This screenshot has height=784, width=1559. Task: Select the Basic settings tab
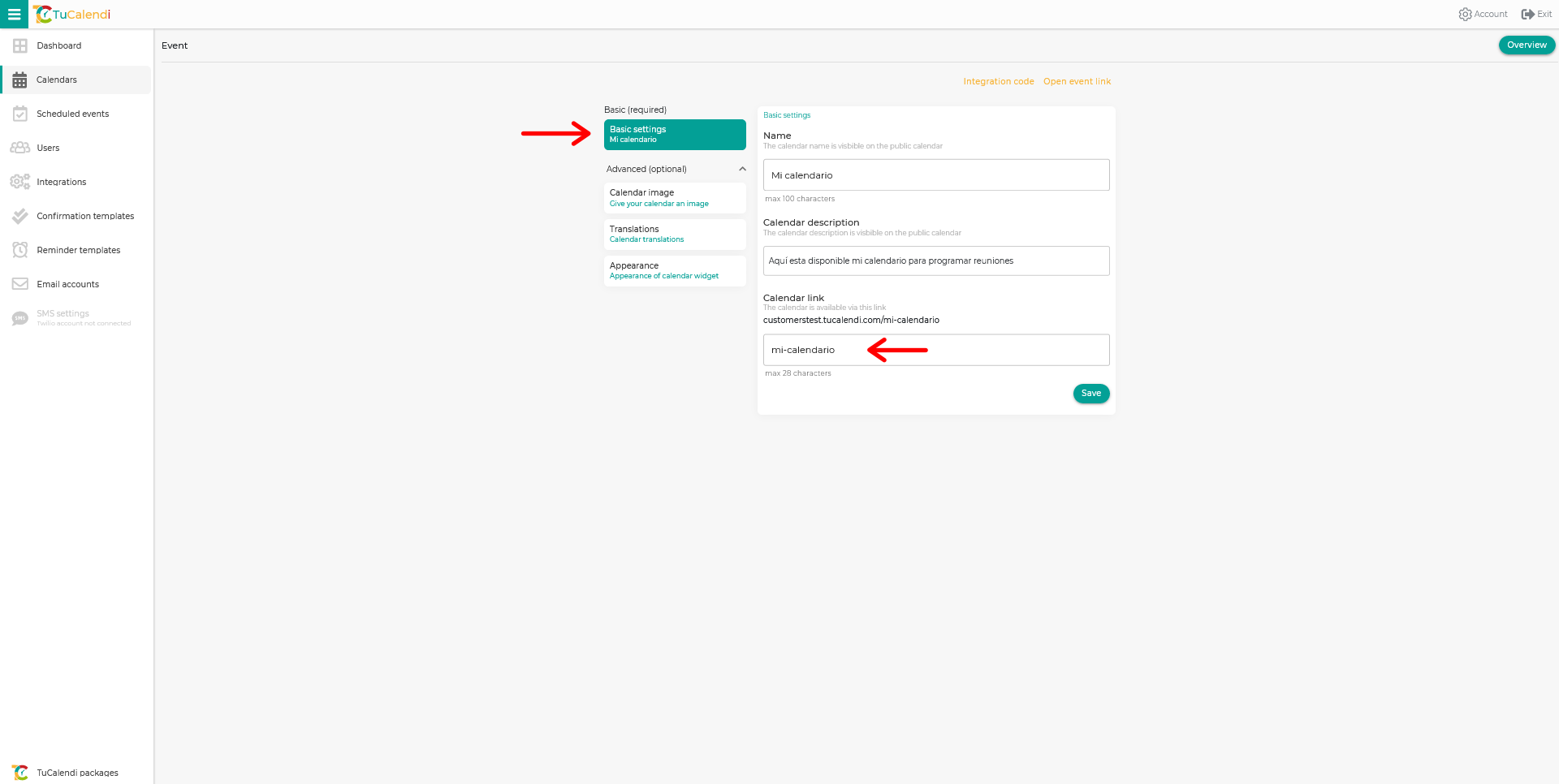[675, 135]
